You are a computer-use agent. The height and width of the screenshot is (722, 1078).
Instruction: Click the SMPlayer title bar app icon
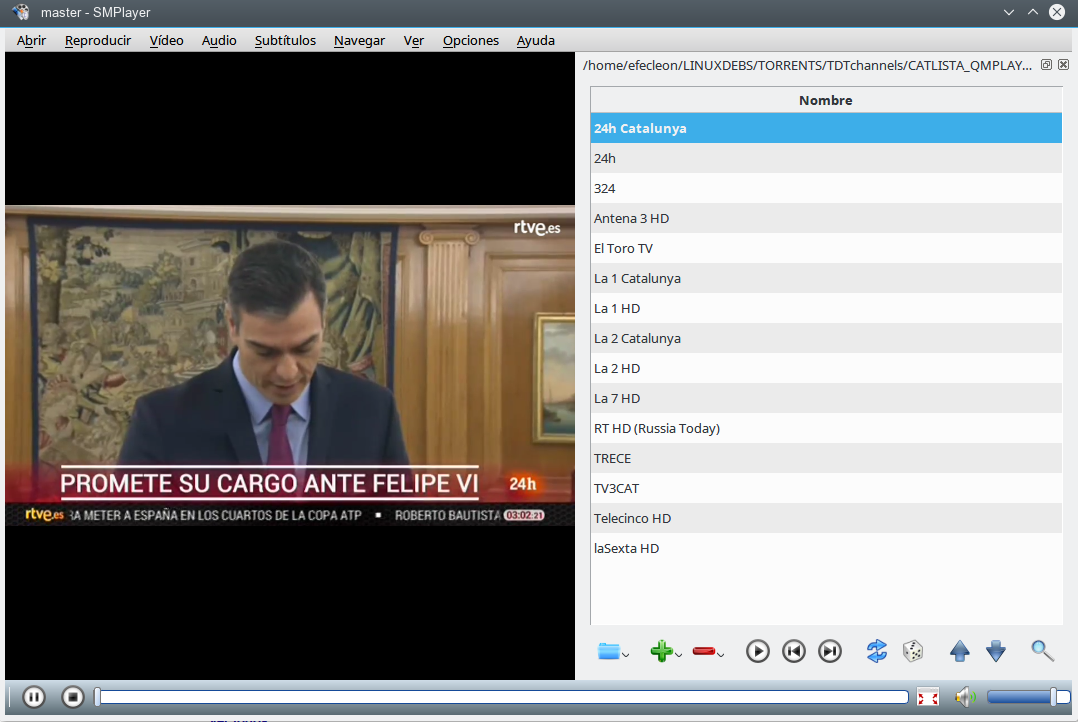21,12
